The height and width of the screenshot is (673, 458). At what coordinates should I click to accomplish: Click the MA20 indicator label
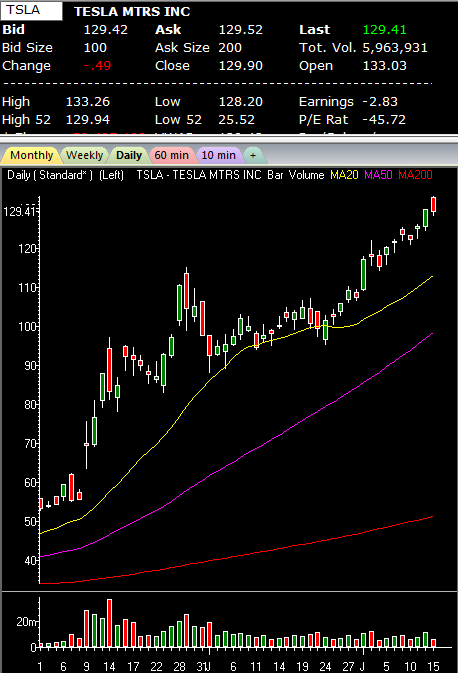(x=344, y=175)
